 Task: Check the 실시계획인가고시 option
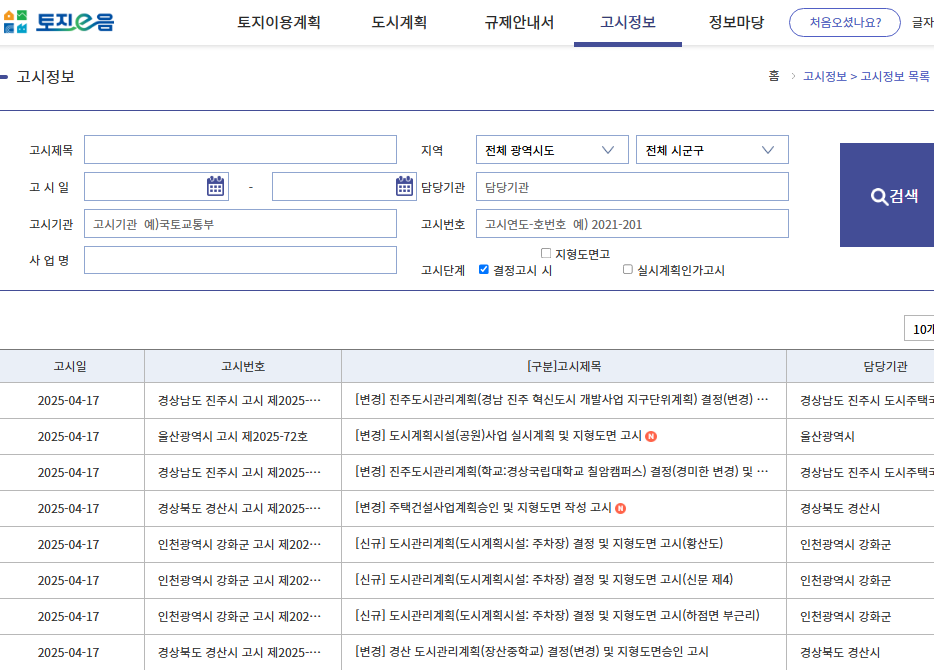[x=628, y=269]
